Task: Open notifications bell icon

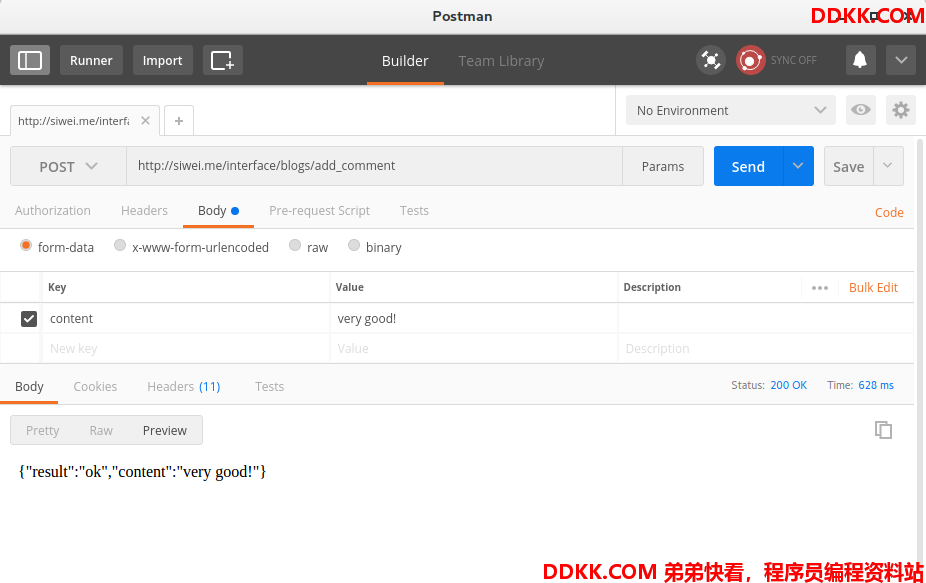Action: [x=860, y=60]
